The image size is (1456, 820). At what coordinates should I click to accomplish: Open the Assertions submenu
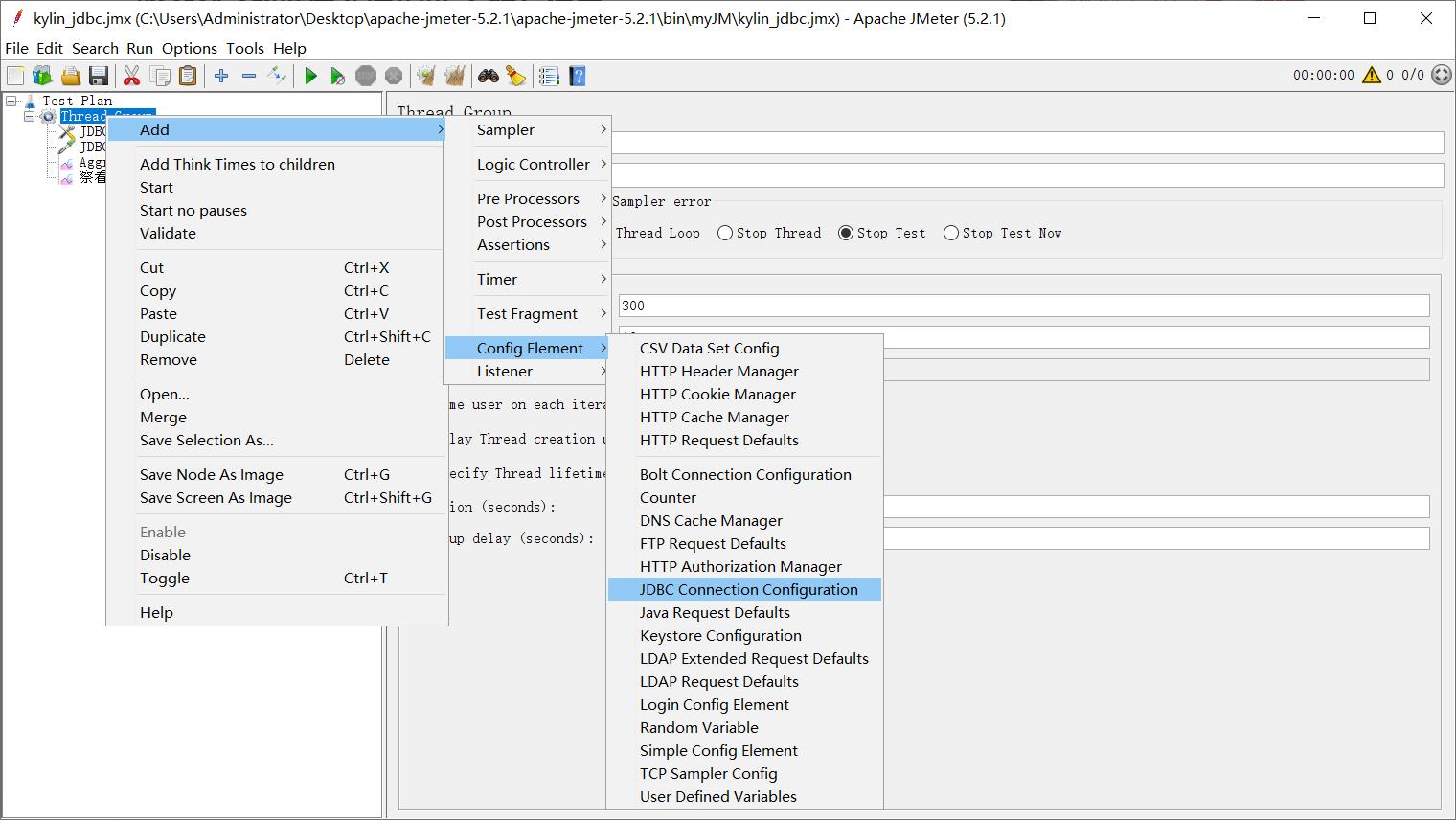(x=528, y=244)
